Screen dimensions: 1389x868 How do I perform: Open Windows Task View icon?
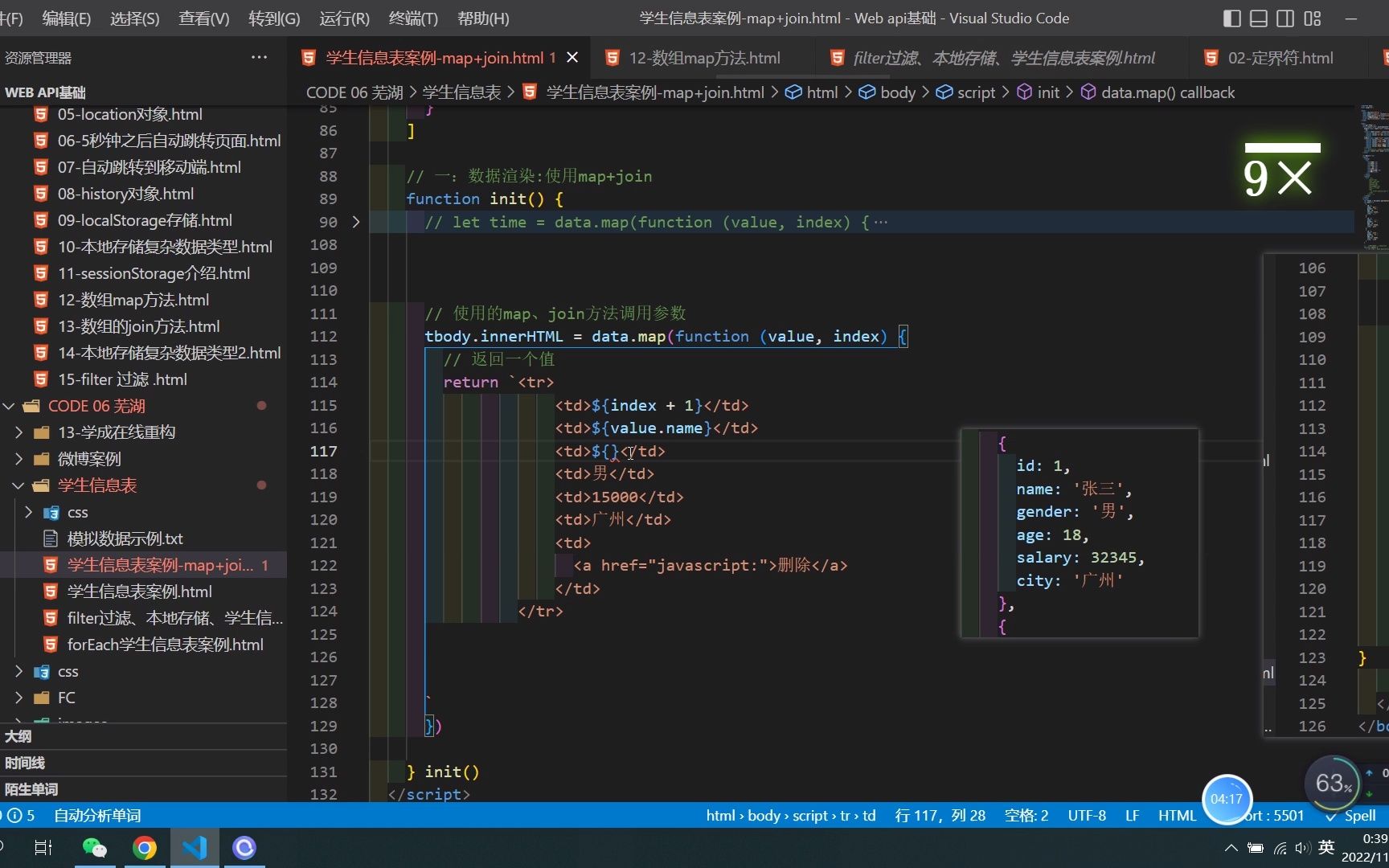(43, 847)
